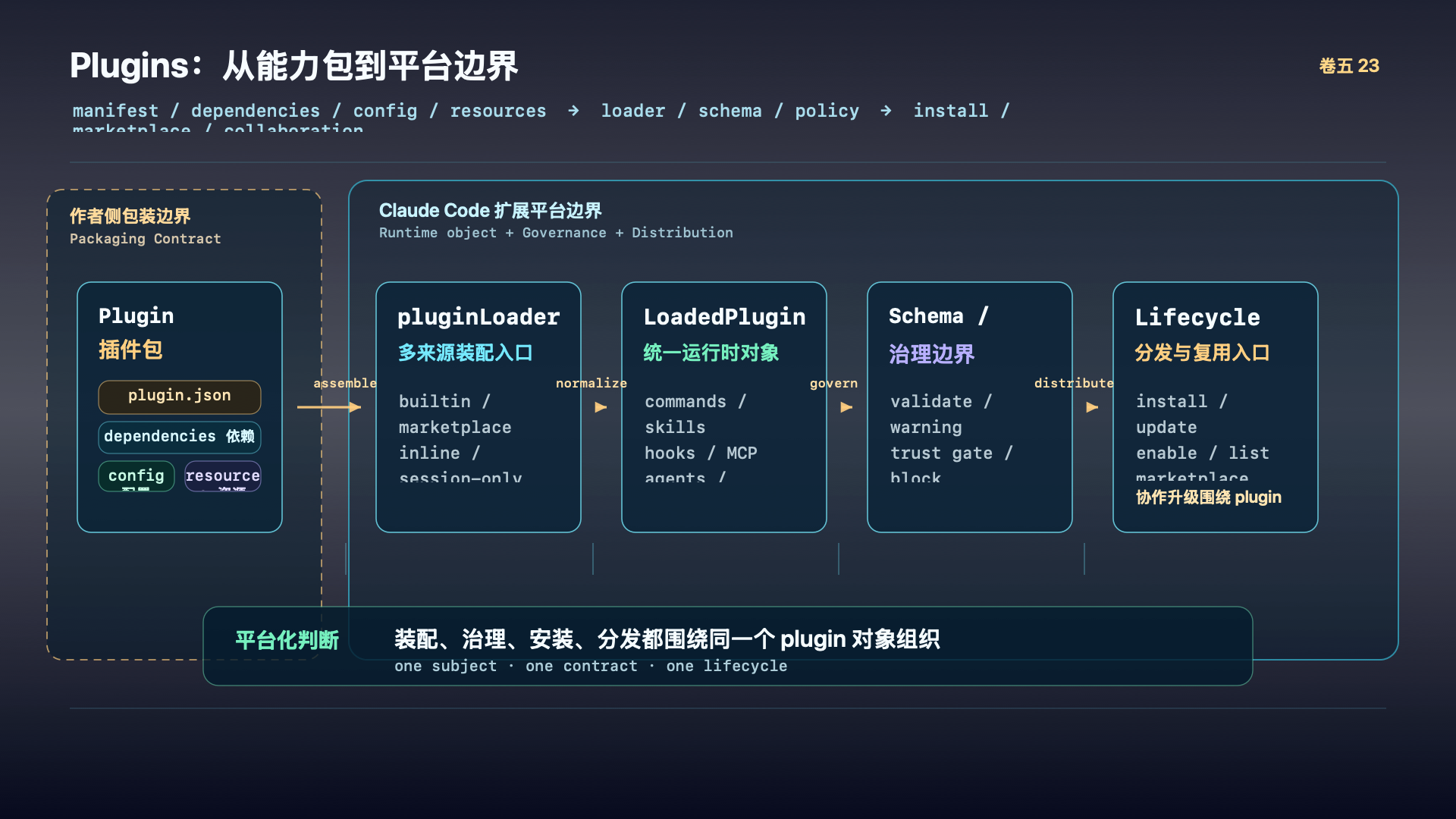Select the config chip in the Plugin card
The width and height of the screenshot is (1456, 819).
tap(136, 476)
